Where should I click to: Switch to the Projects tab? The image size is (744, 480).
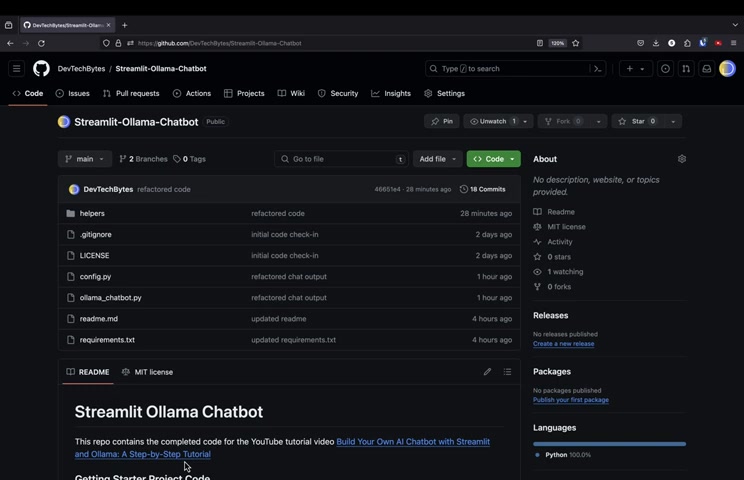click(x=244, y=93)
